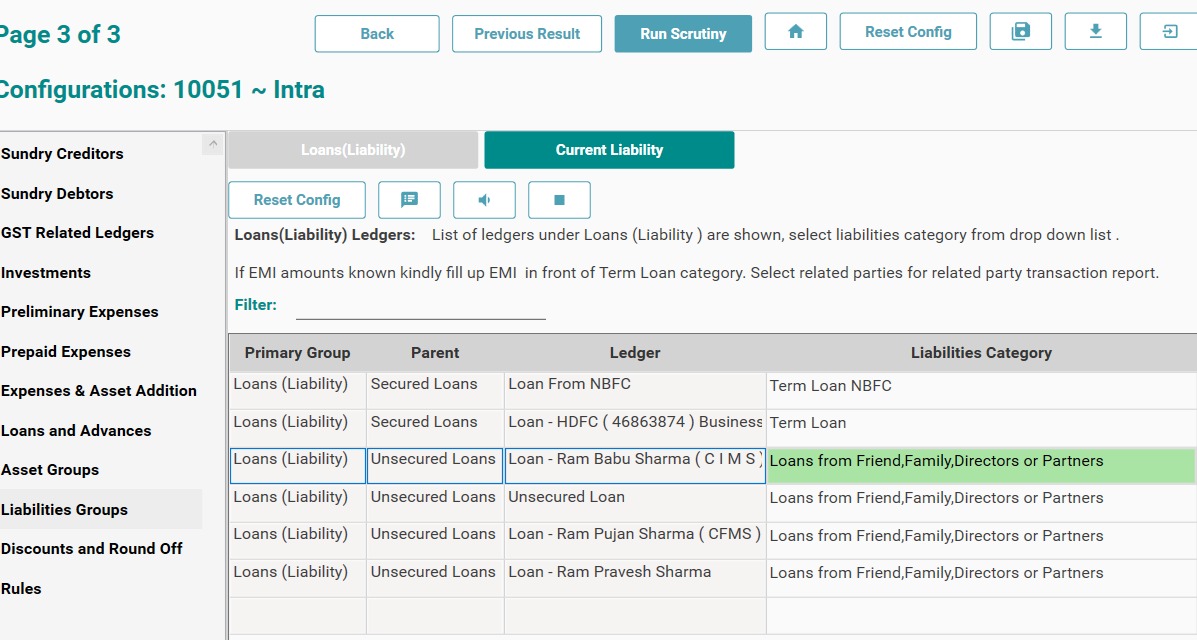1197x640 pixels.
Task: Click the sidebar scroll-up arrow
Action: tap(212, 145)
